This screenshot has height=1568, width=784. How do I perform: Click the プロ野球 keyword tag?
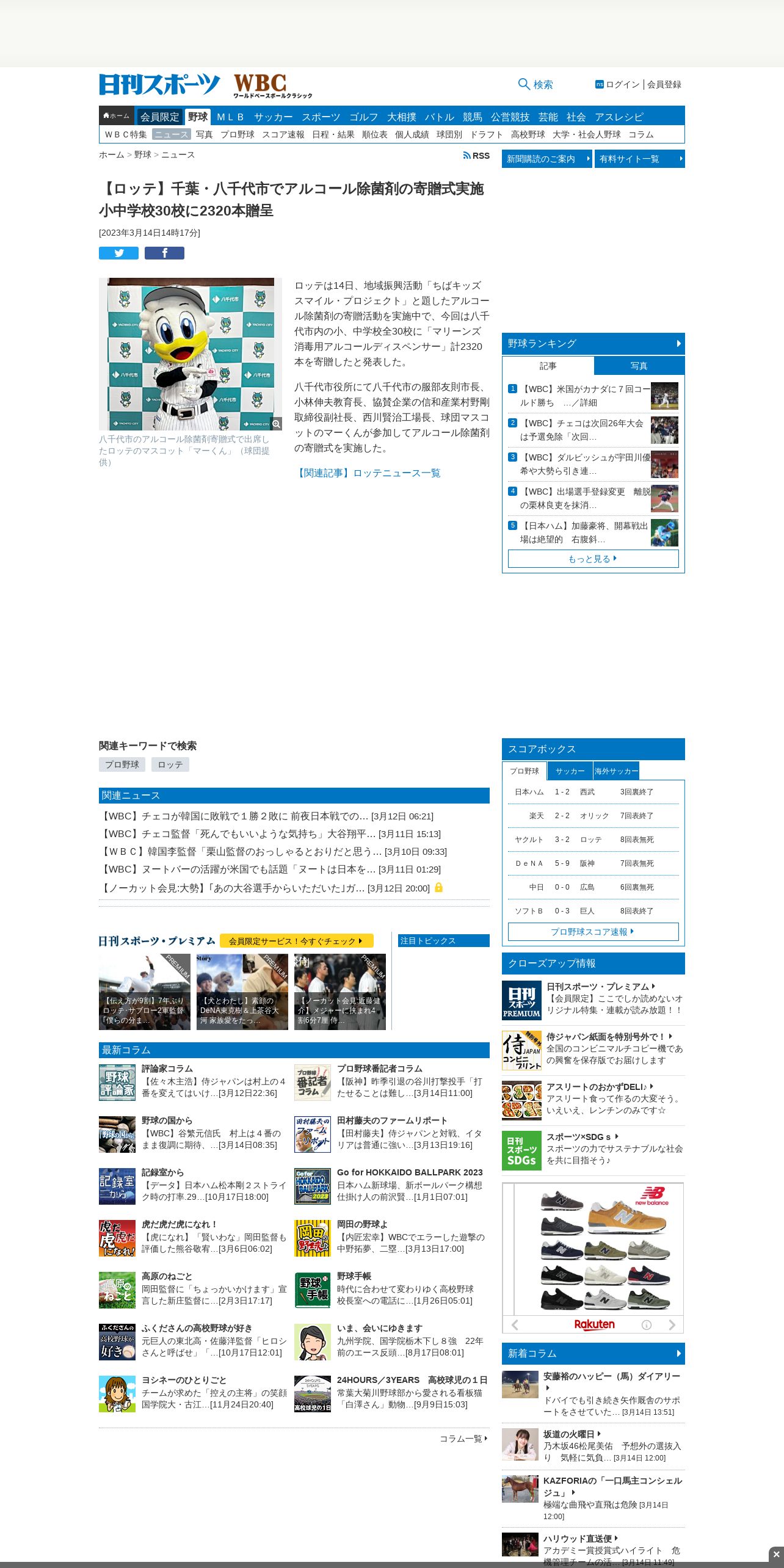[122, 764]
